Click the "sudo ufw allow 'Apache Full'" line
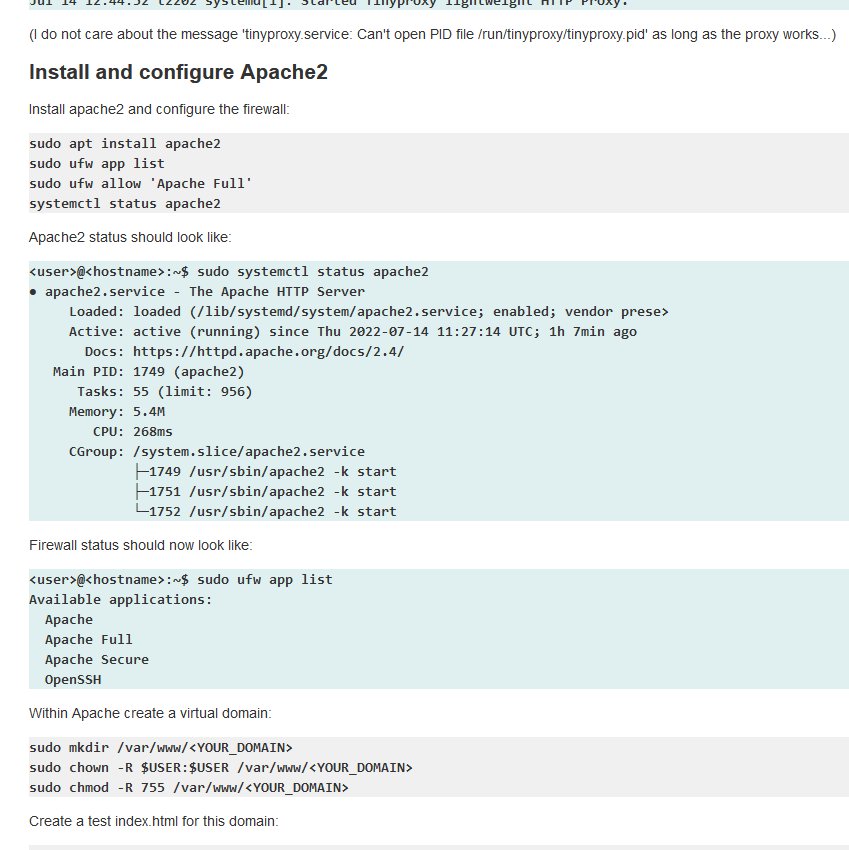The image size is (849, 850). 140,184
